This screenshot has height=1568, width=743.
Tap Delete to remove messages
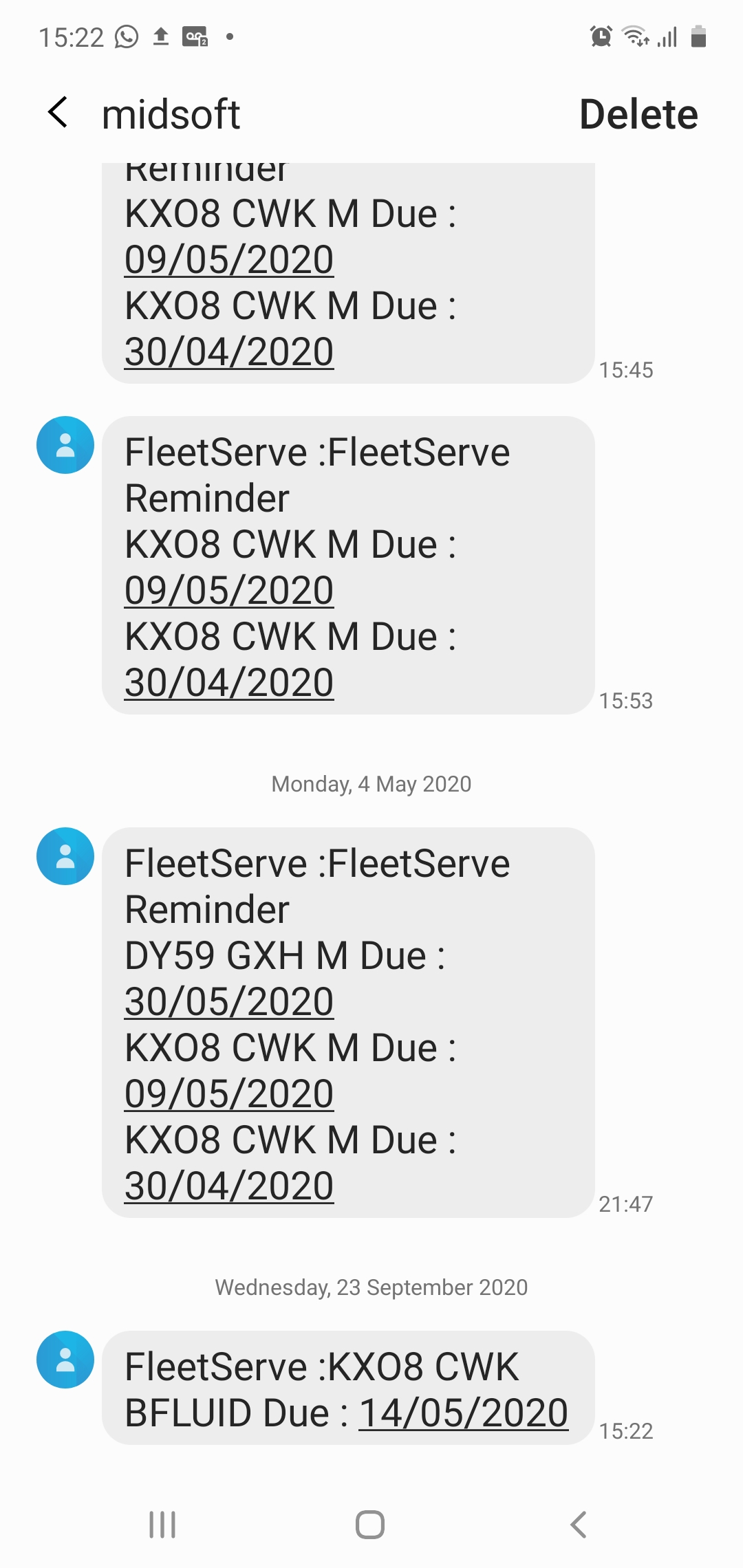coord(638,112)
